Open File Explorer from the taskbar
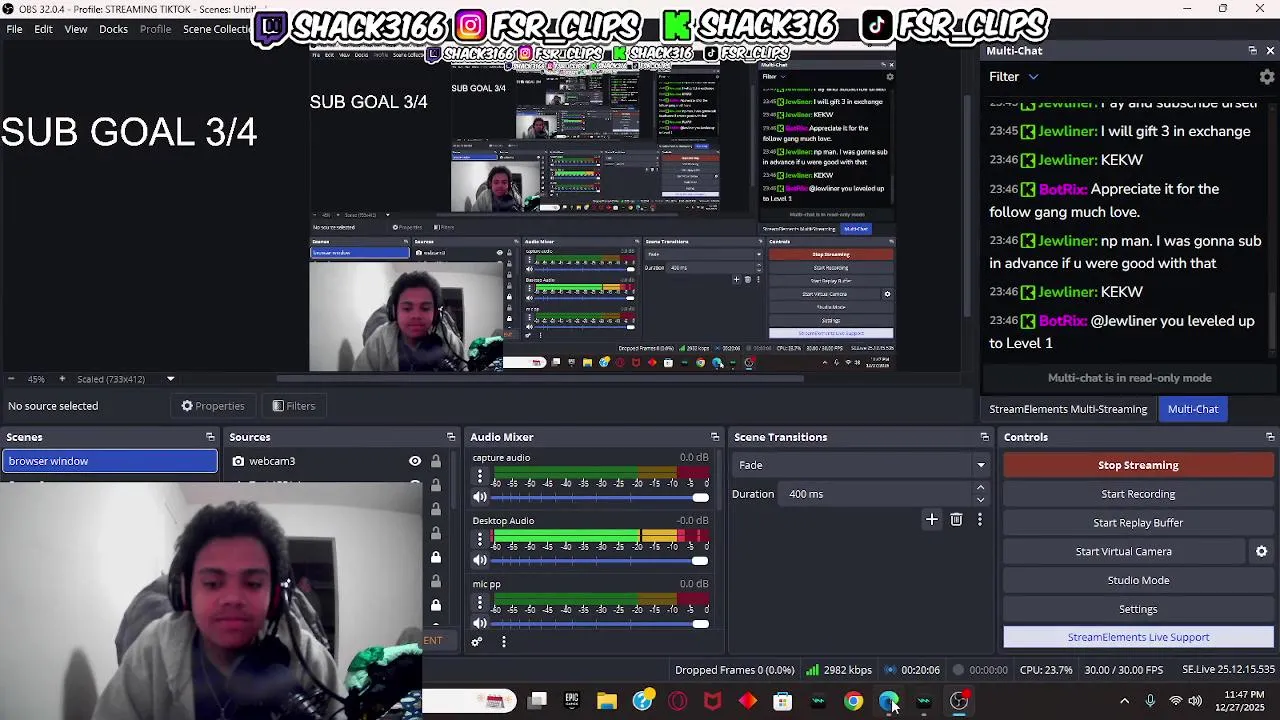Image resolution: width=1280 pixels, height=720 pixels. (x=607, y=701)
